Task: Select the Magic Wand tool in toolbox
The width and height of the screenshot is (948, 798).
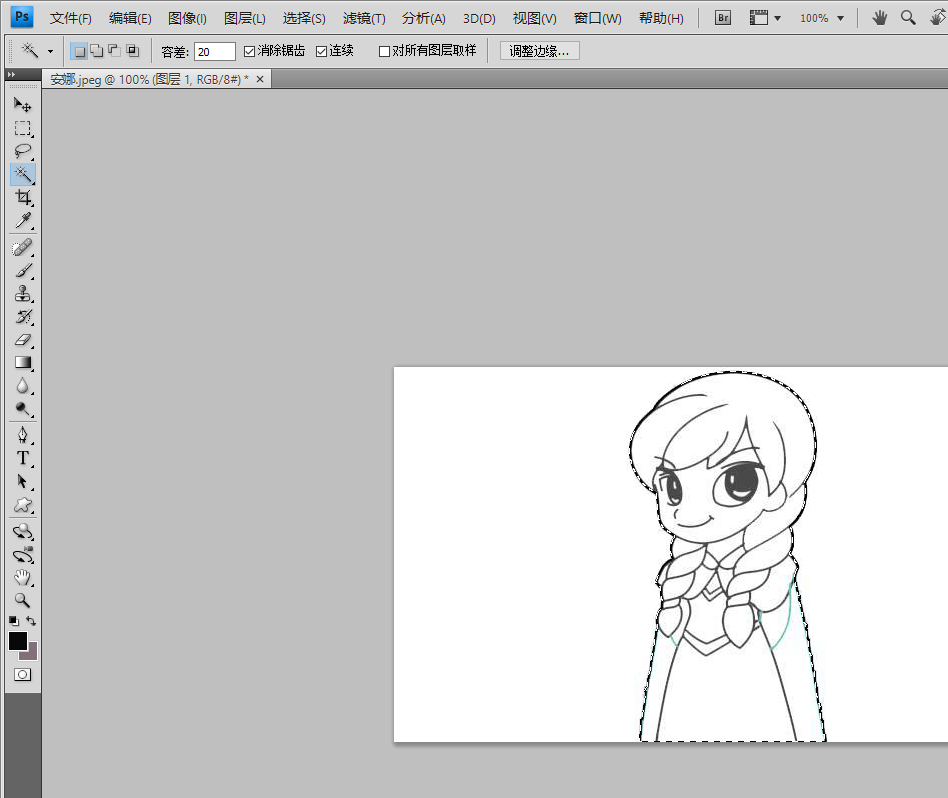Action: tap(22, 174)
